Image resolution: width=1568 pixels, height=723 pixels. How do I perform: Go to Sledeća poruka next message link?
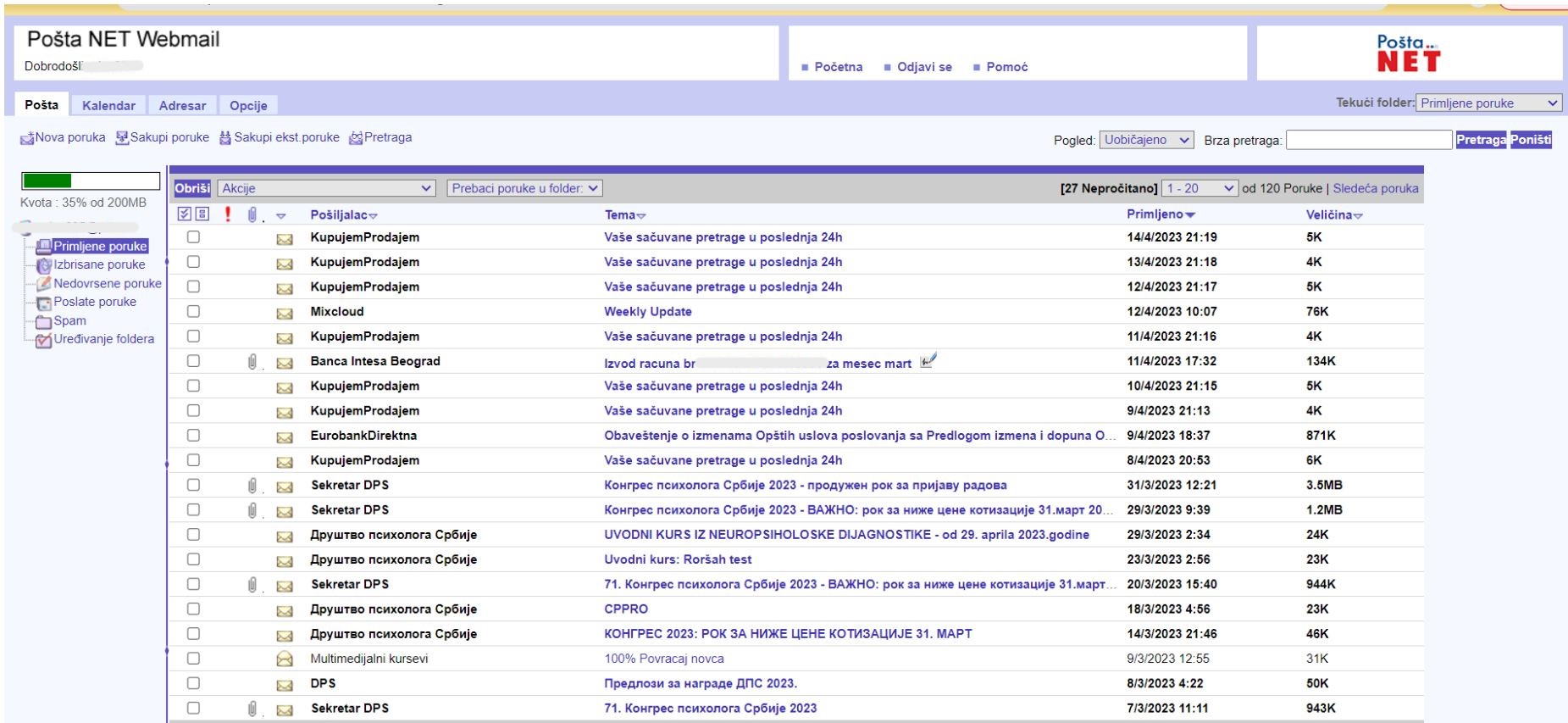[x=1376, y=188]
